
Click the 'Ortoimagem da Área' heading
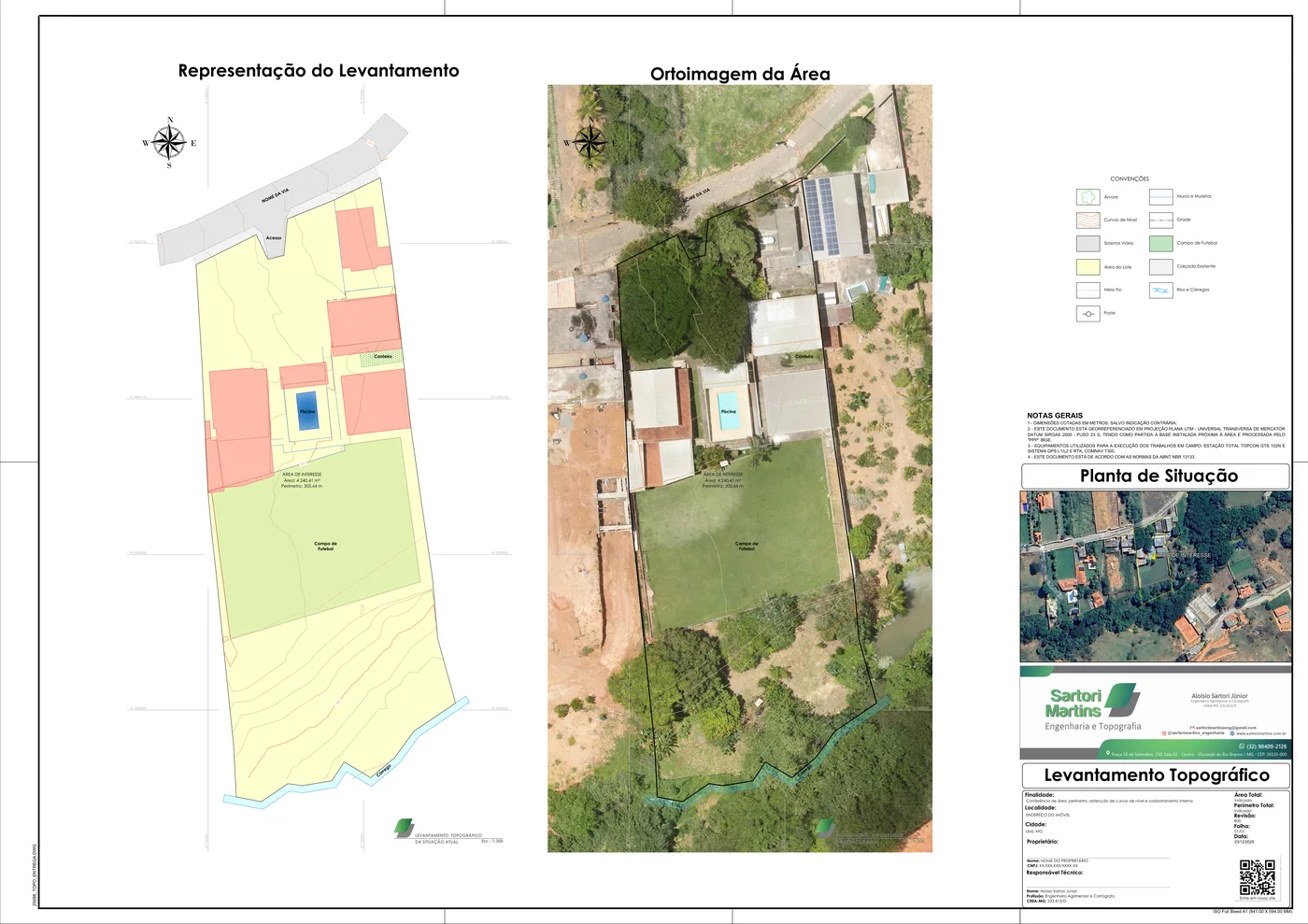[x=740, y=74]
